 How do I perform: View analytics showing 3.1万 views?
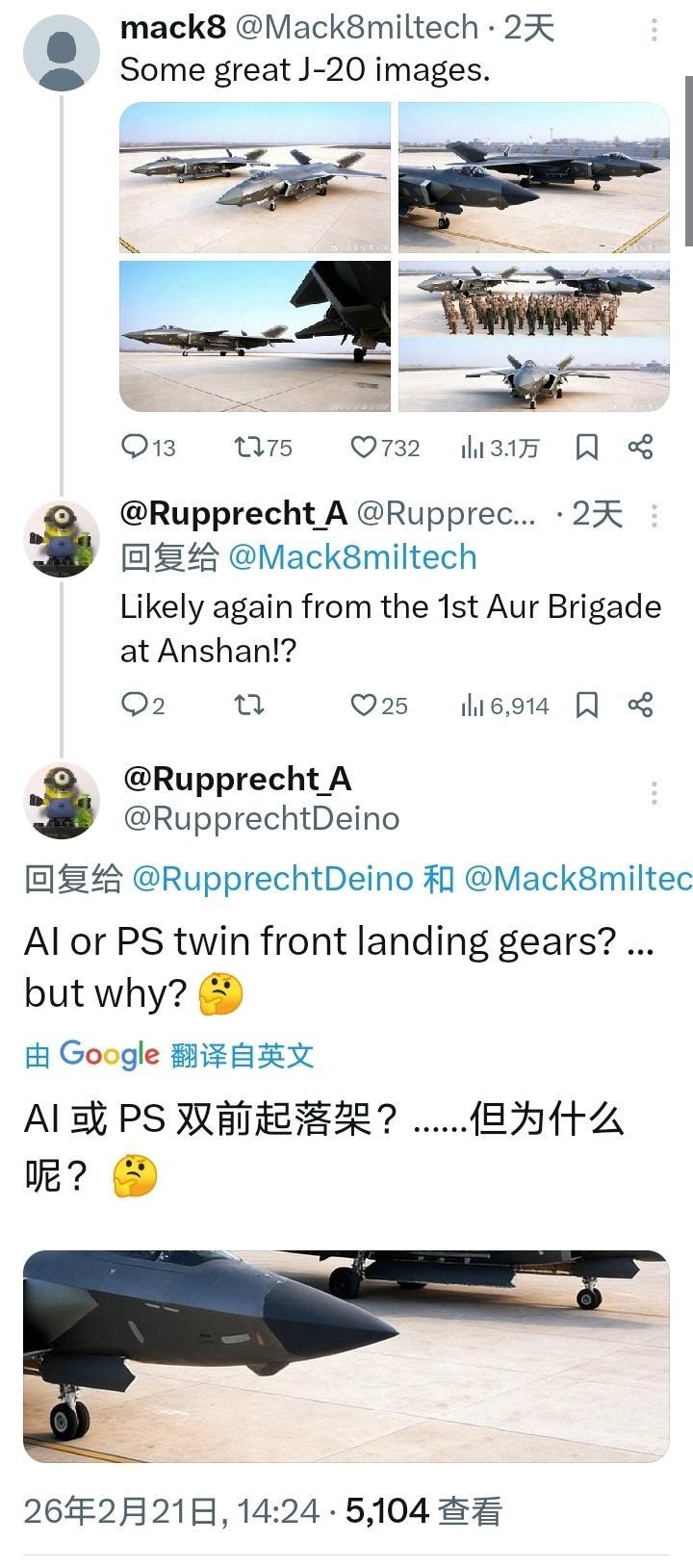(500, 447)
